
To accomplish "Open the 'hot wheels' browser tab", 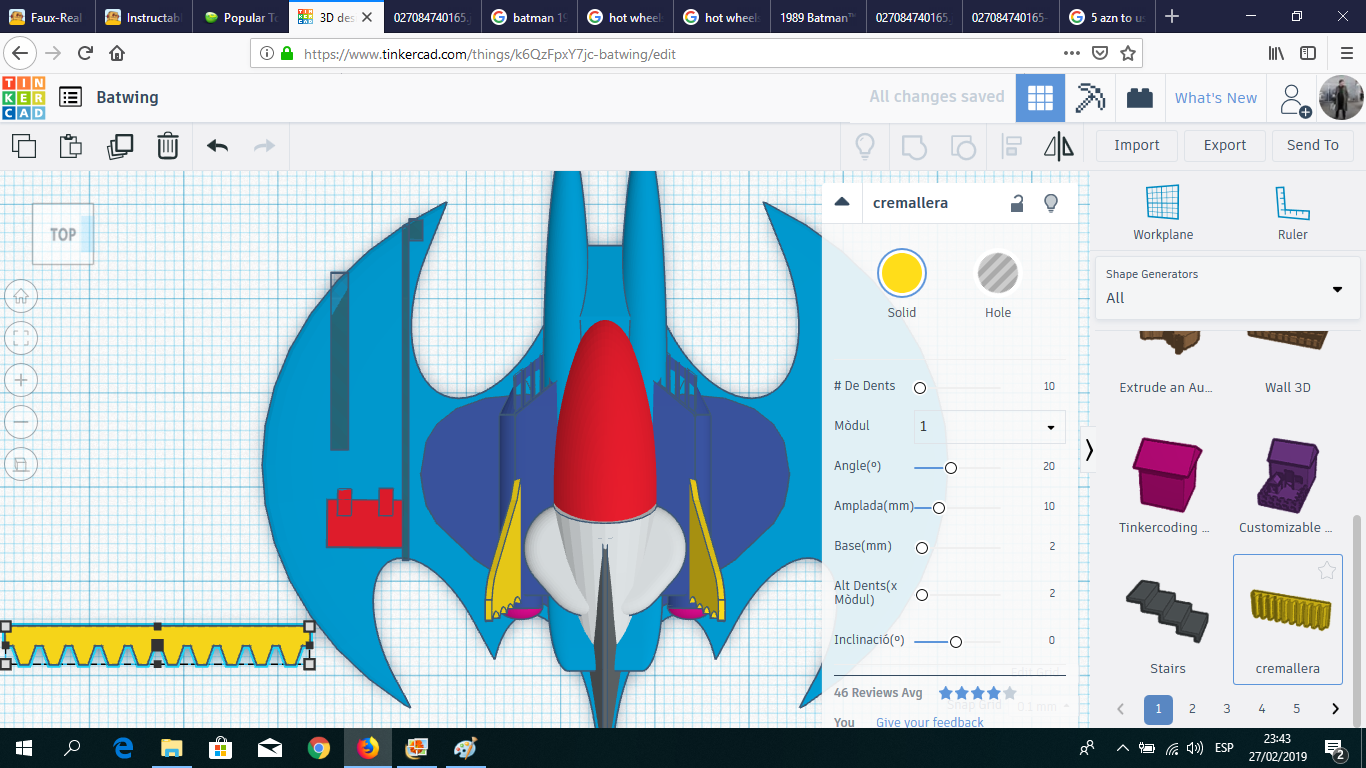I will click(x=625, y=16).
